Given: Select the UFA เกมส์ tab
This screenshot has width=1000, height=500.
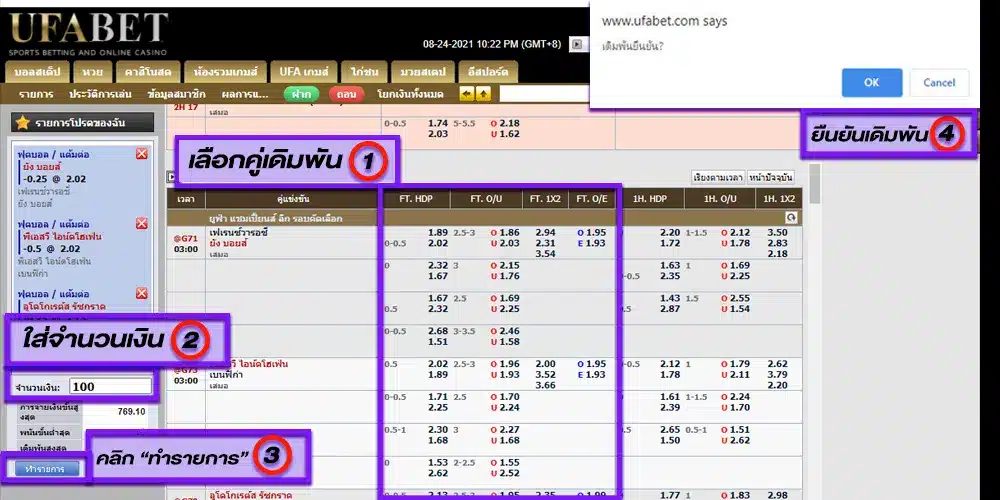Looking at the screenshot, I should pyautogui.click(x=303, y=72).
